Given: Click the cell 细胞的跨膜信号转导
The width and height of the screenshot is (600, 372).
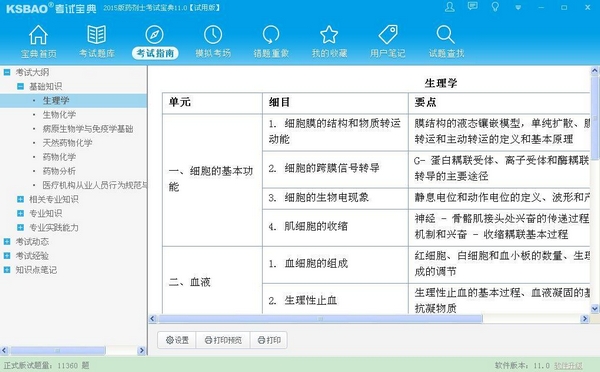Looking at the screenshot, I should click(x=335, y=169).
